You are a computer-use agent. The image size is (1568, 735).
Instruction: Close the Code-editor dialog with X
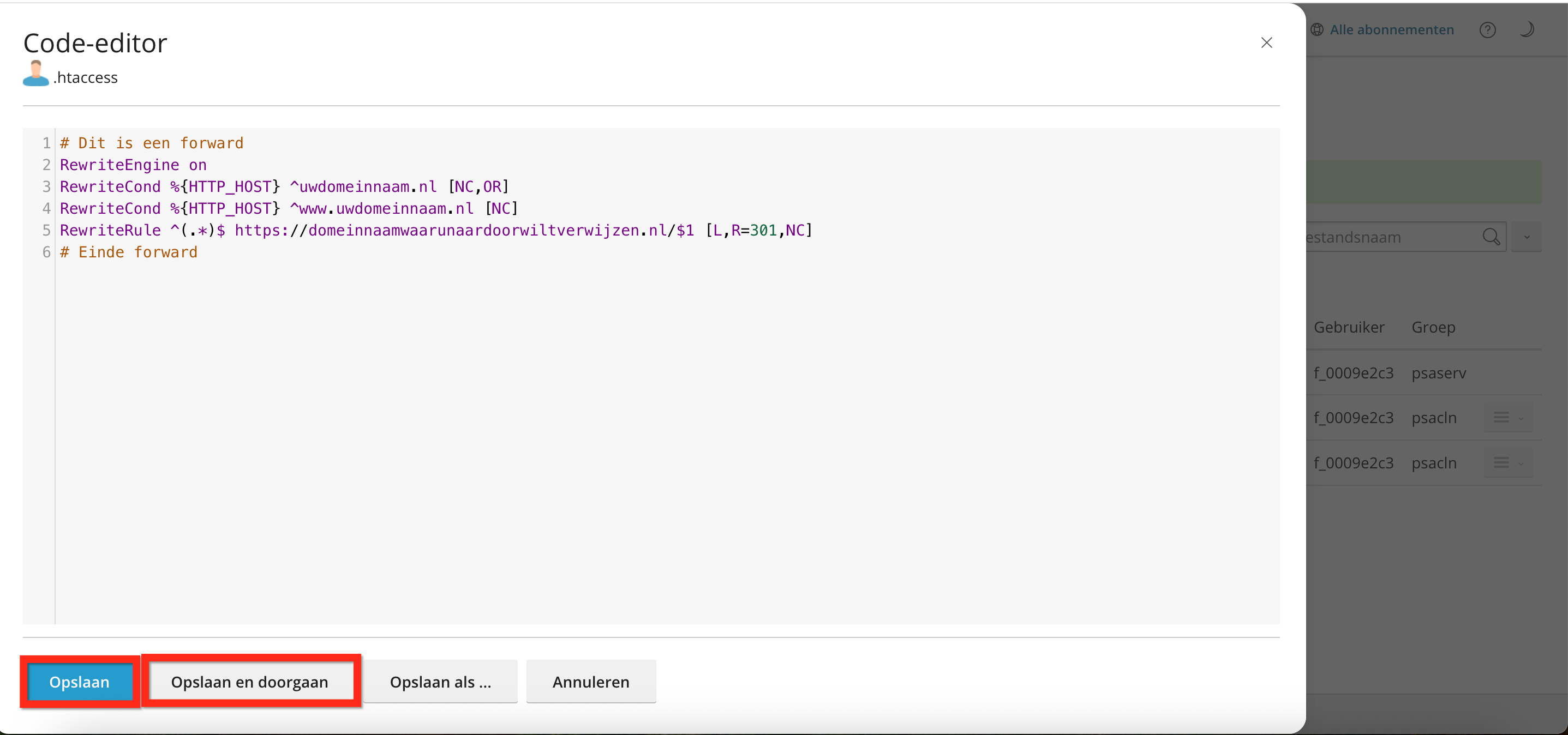coord(1266,43)
